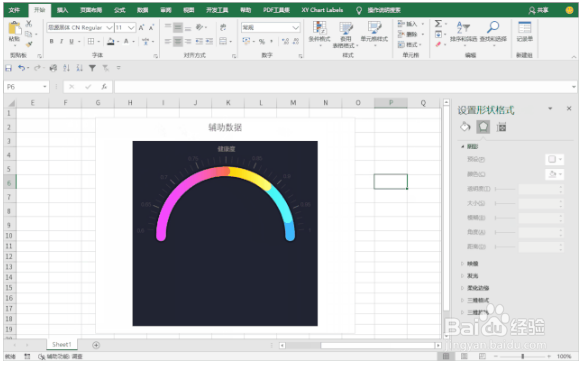
Task: Open the XY Chart Labels tab
Action: tap(322, 10)
